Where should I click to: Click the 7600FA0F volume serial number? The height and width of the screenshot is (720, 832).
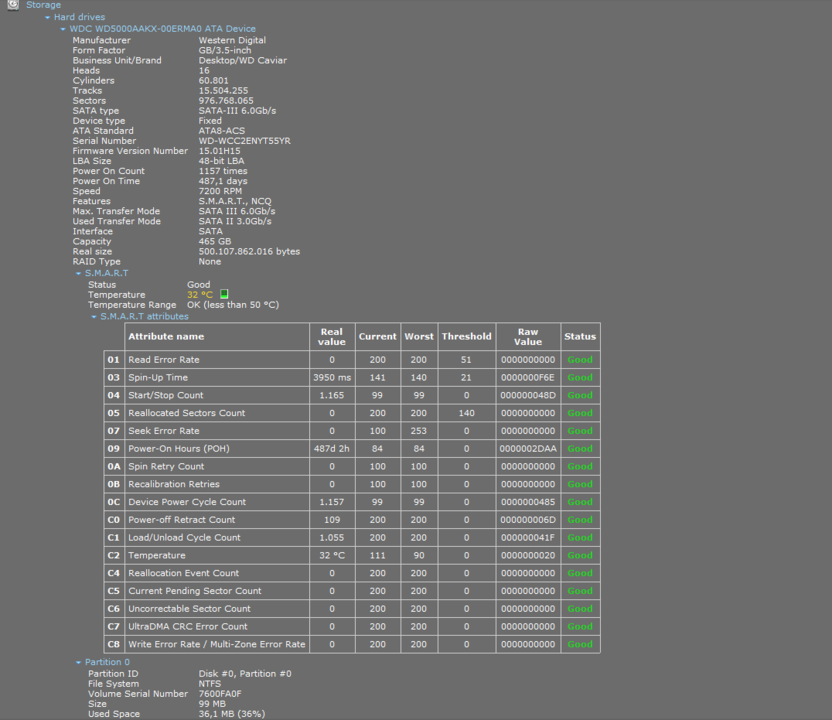(x=220, y=694)
